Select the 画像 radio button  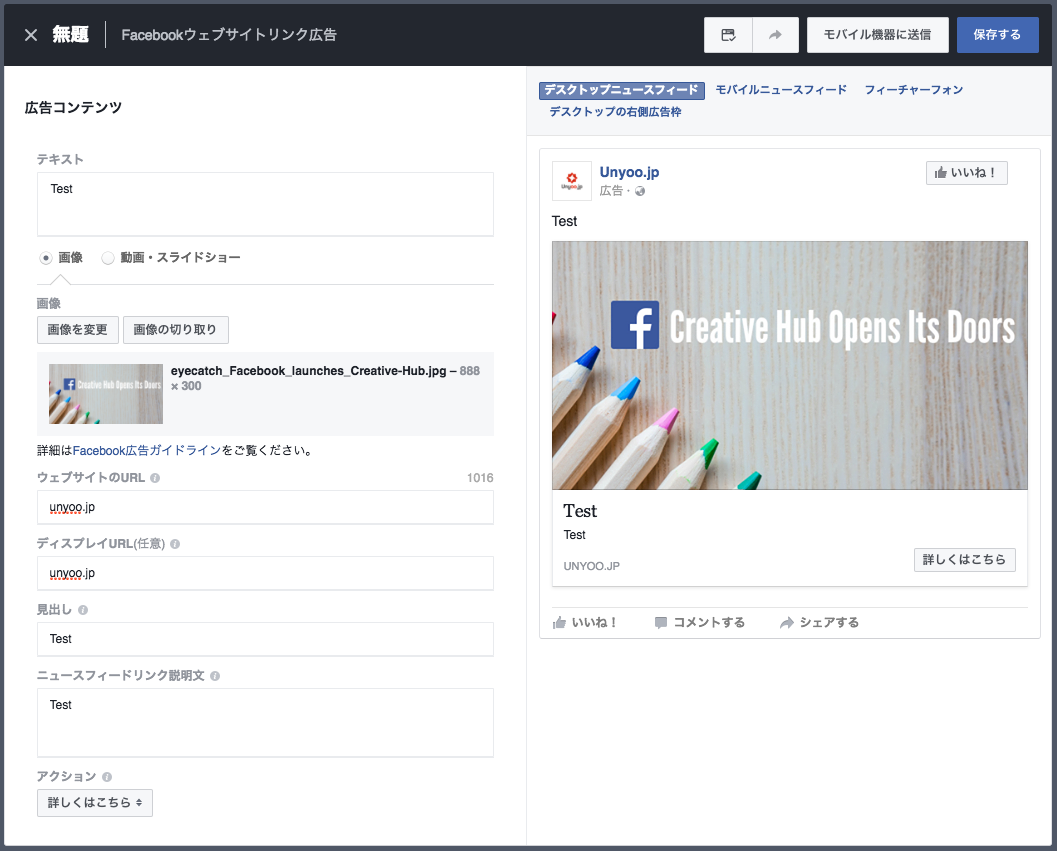tap(46, 258)
